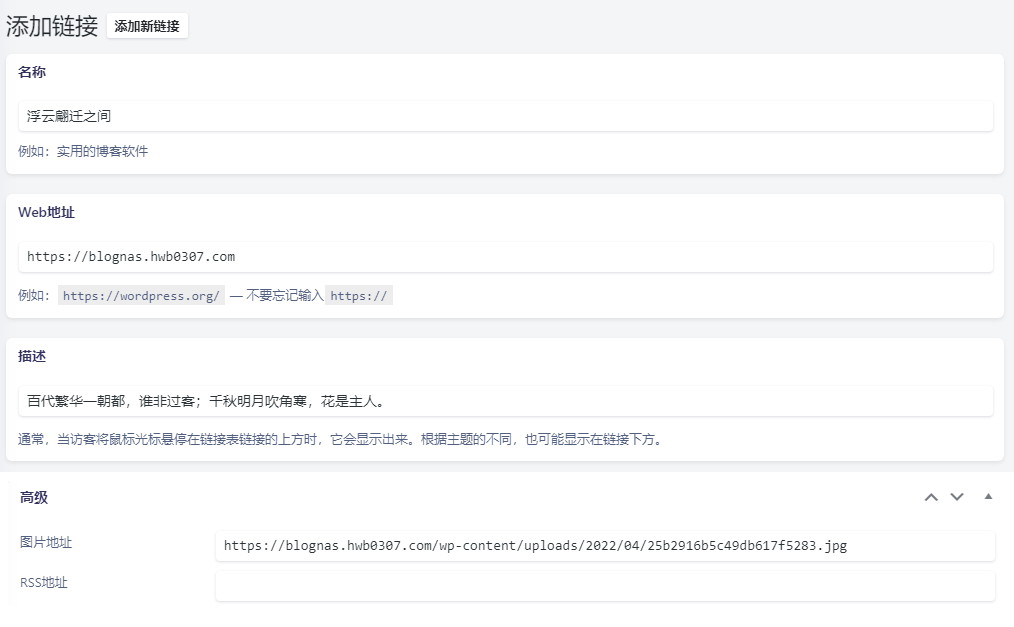Move the 高级 panel up with the up-chevron icon
This screenshot has width=1014, height=627.
[932, 496]
